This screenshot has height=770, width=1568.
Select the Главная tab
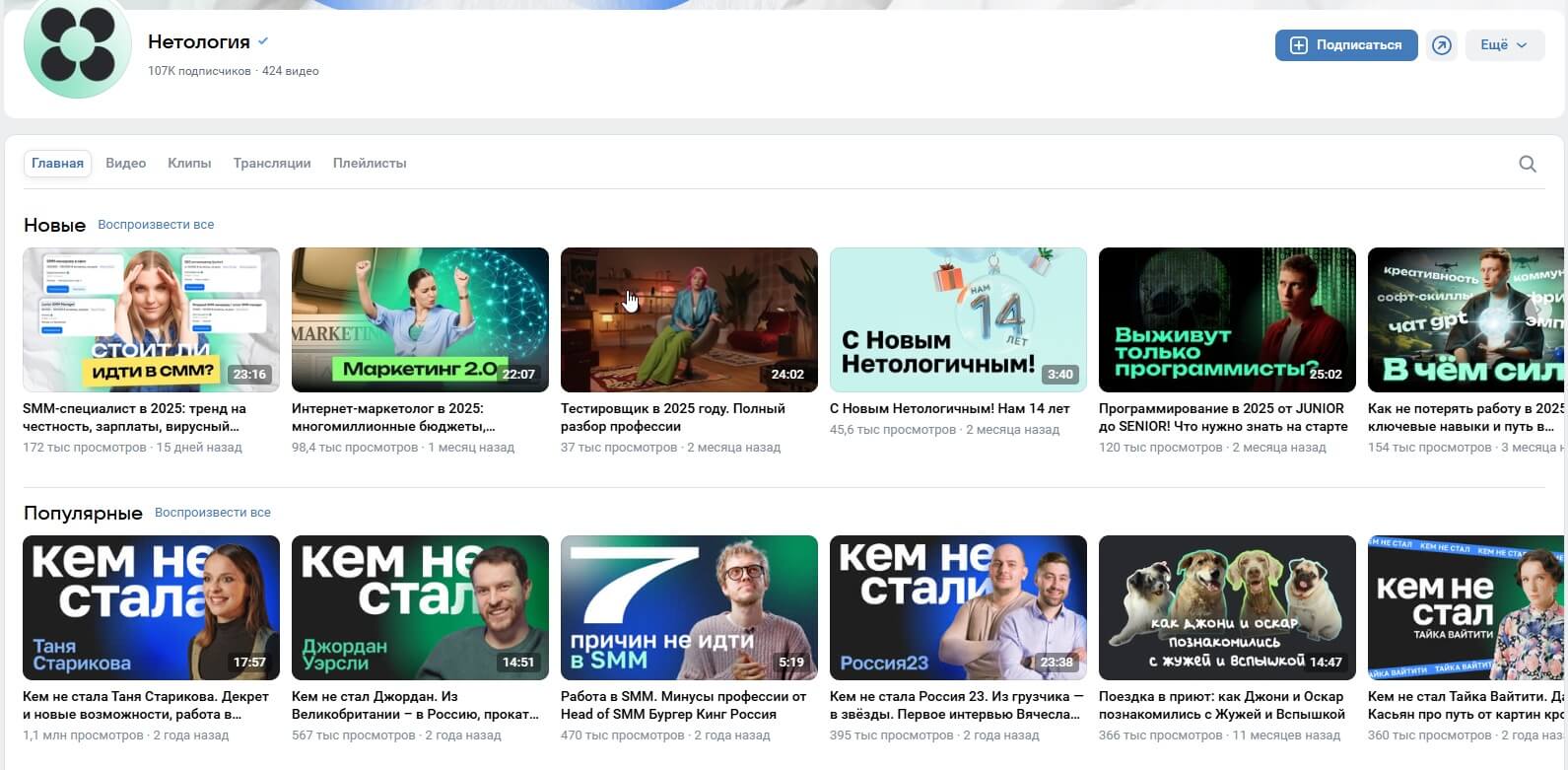click(x=57, y=164)
